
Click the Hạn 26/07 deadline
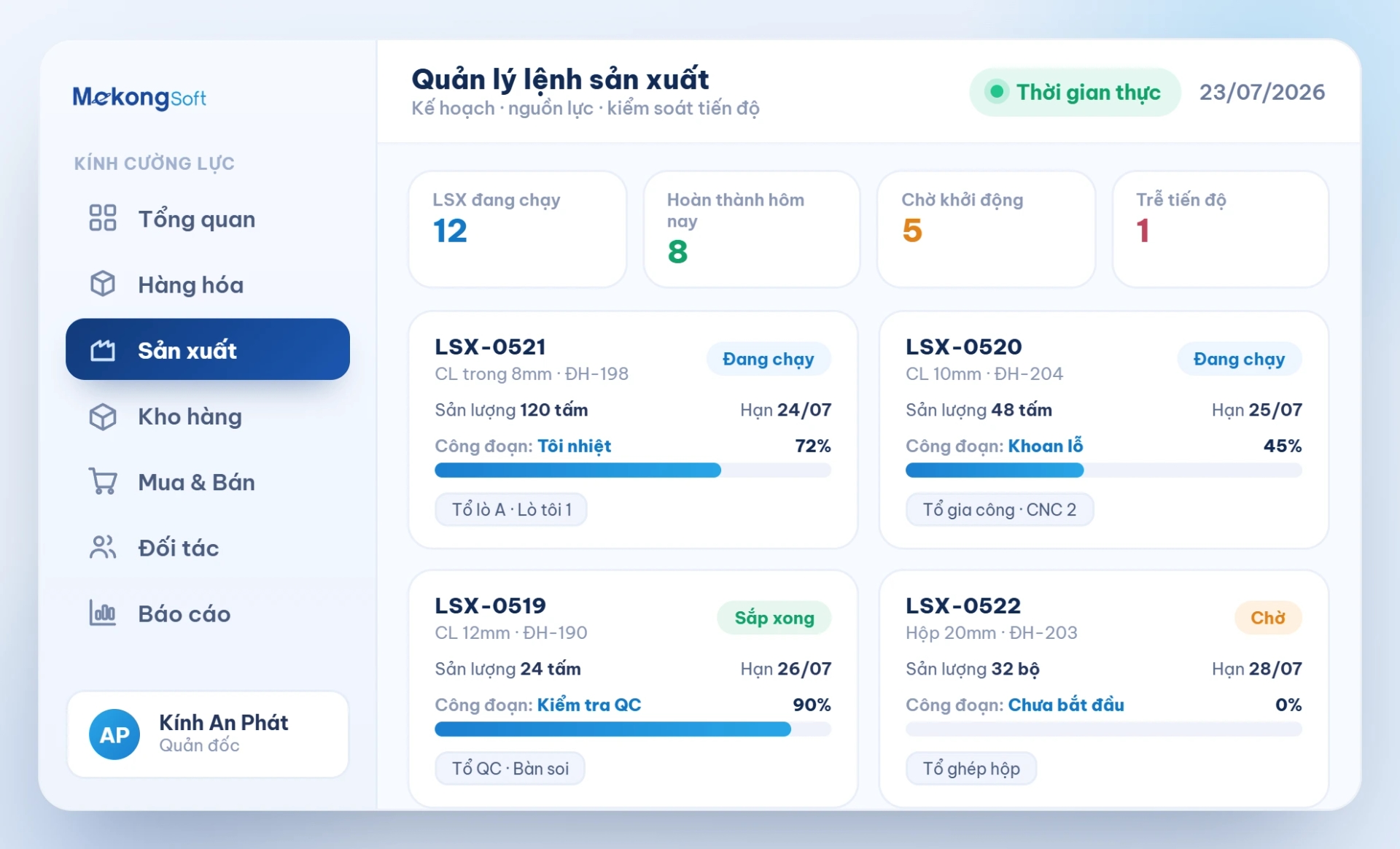click(x=786, y=669)
